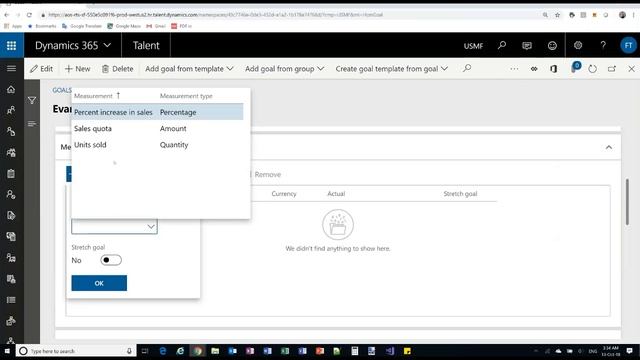640x360 pixels.
Task: Open the Windows Start button
Action: coord(7,351)
